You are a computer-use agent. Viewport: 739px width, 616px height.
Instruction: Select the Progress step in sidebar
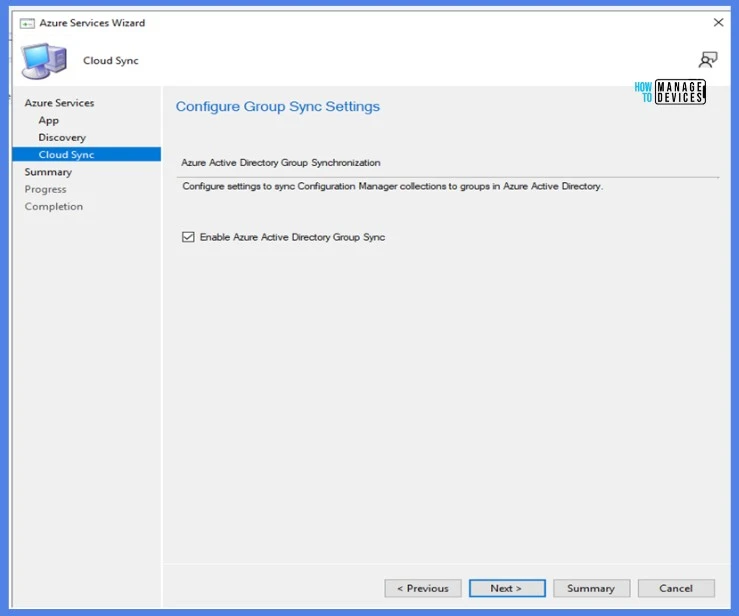[45, 189]
